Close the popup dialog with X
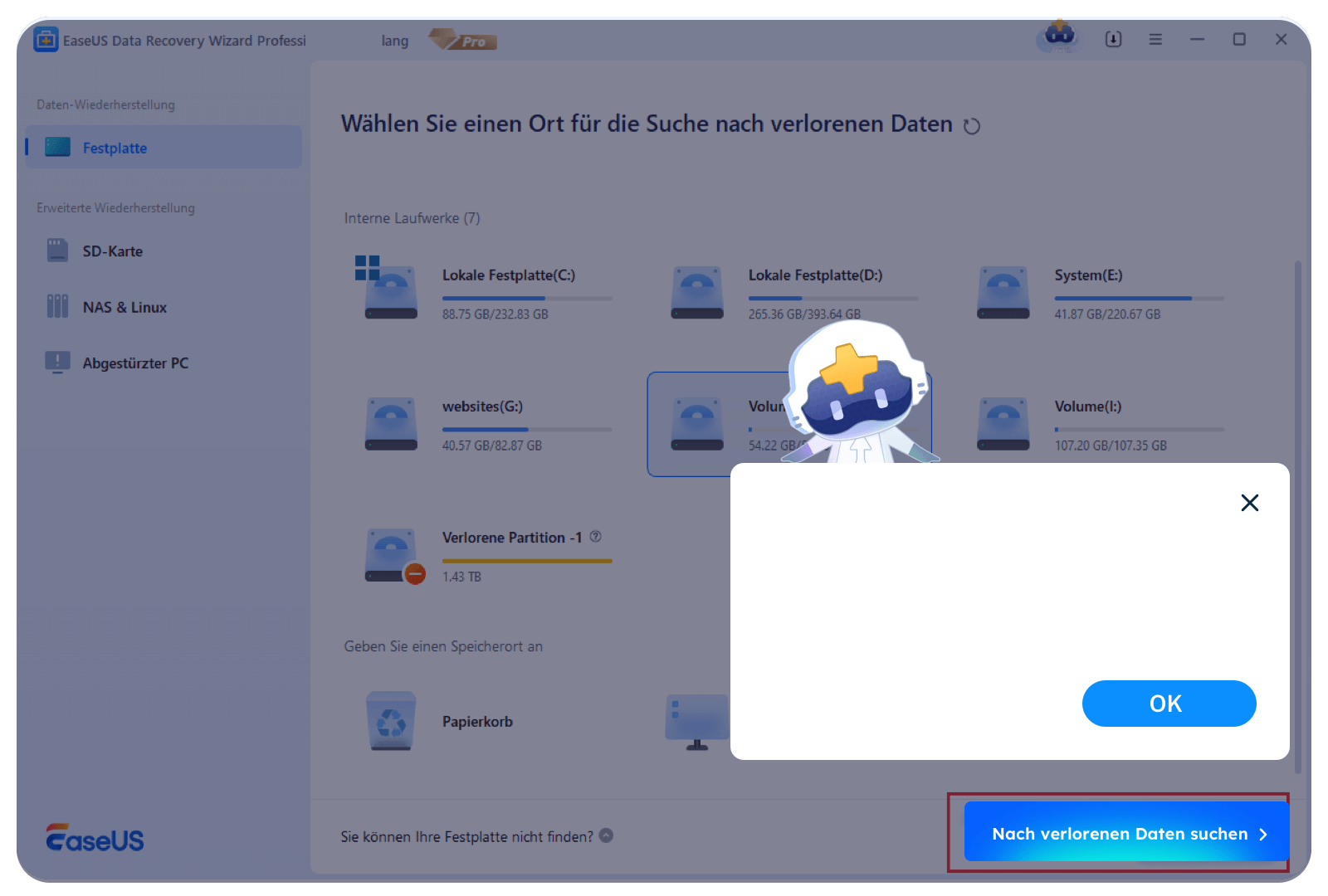1328x896 pixels. coord(1249,503)
